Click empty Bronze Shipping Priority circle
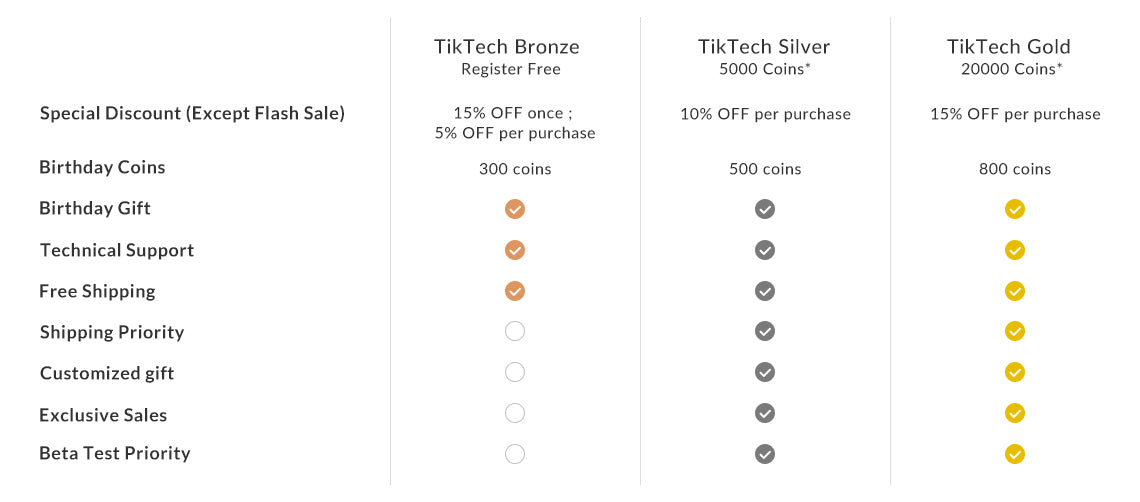Screen dimensions: 1140x502 point(515,331)
